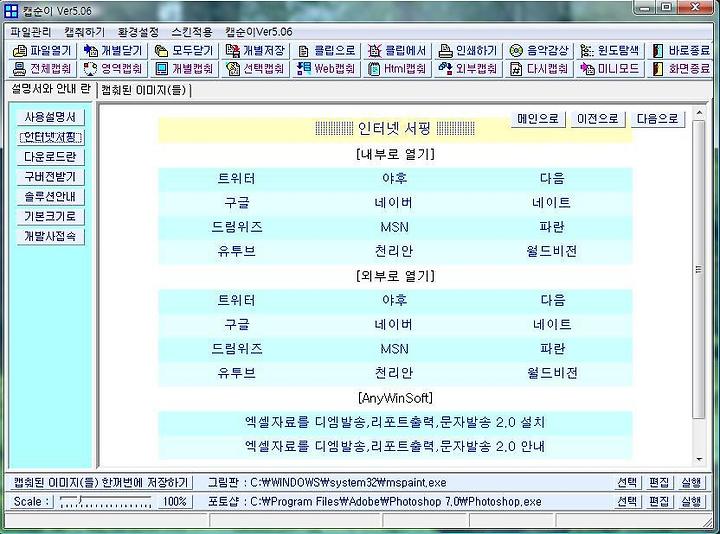
Task: Start Html캡춰 capture
Action: (397, 69)
